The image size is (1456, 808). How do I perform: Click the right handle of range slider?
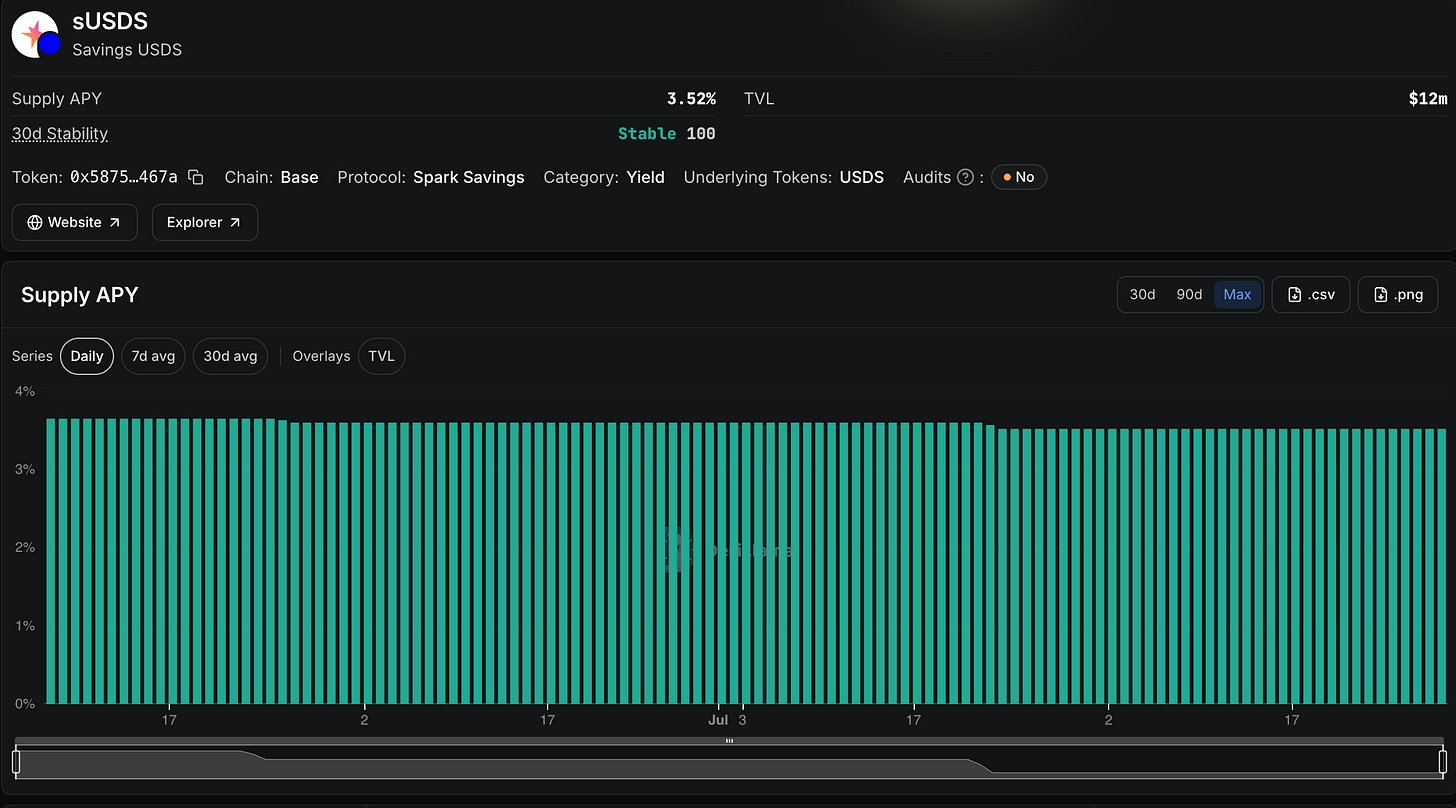[1442, 762]
